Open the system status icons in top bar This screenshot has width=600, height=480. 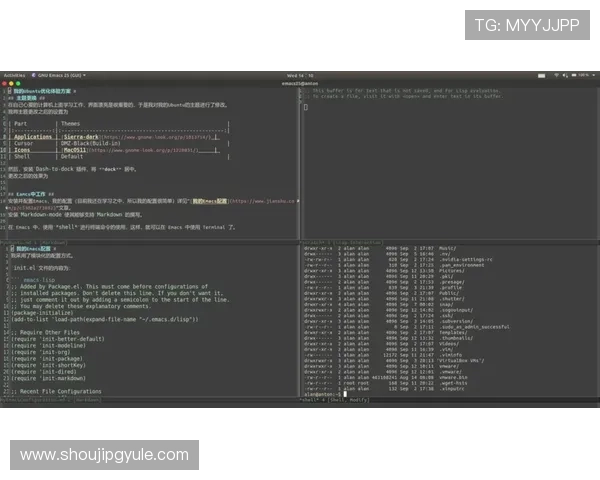(x=572, y=74)
